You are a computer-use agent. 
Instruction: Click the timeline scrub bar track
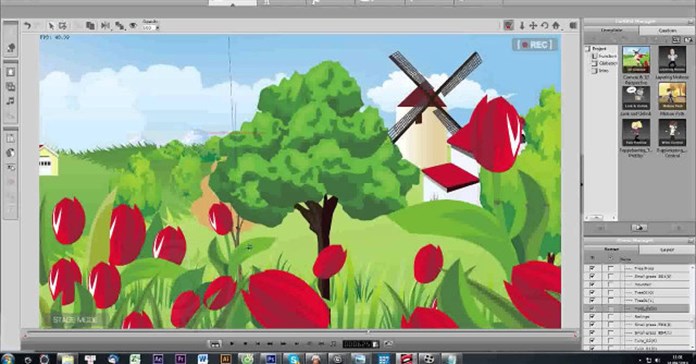click(301, 333)
